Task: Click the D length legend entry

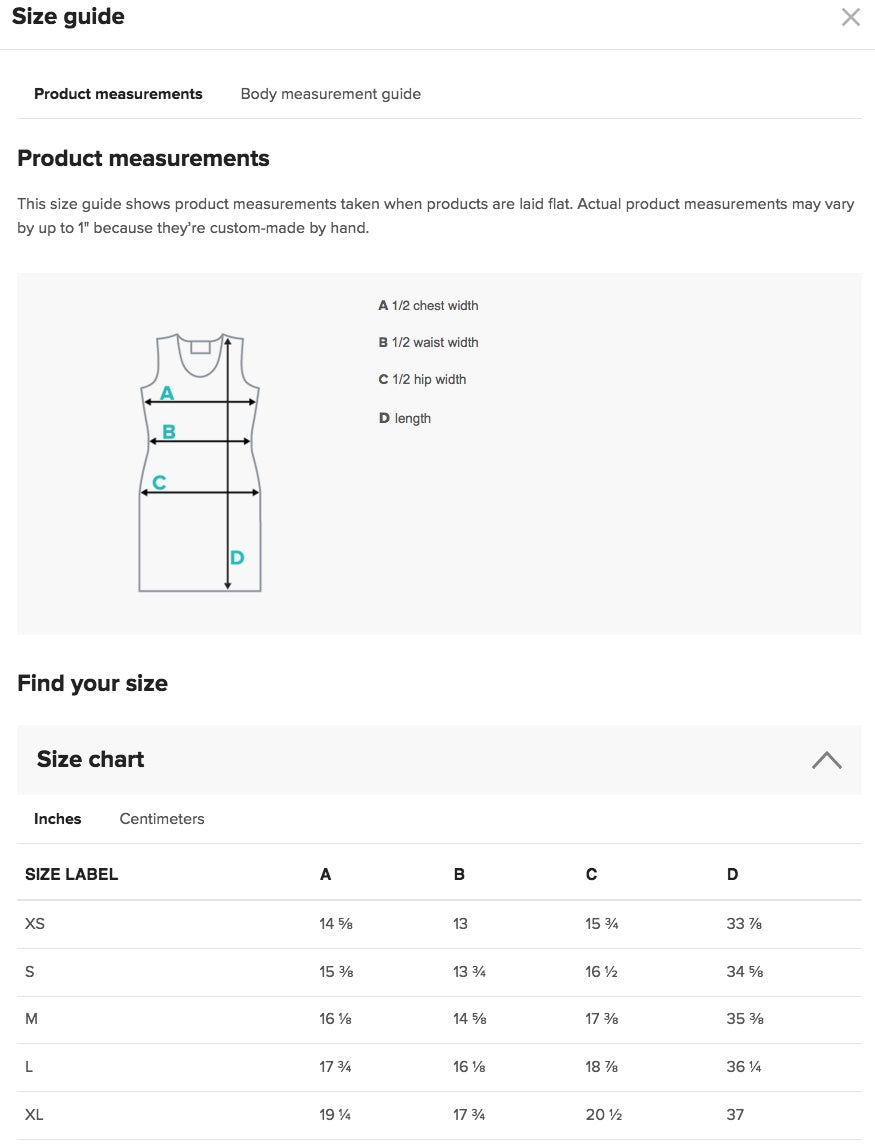Action: (x=405, y=418)
